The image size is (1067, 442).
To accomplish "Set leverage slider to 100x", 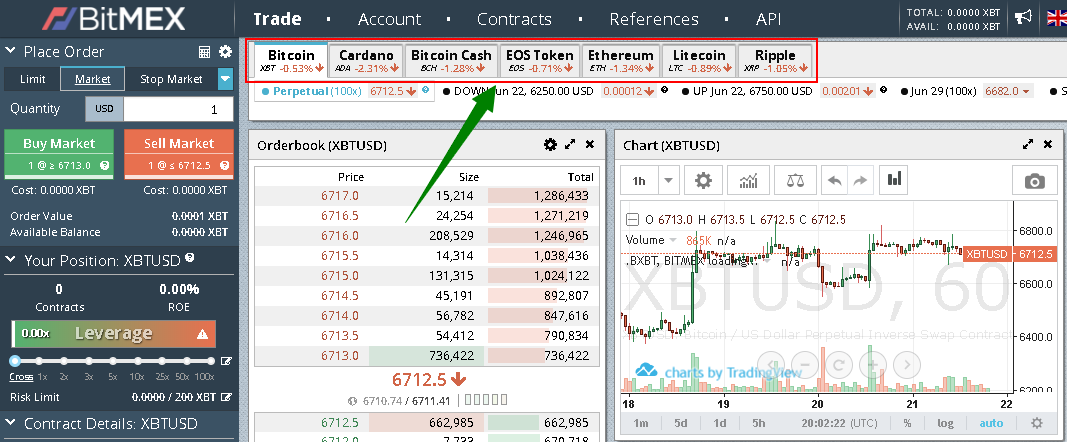I will click(x=210, y=361).
